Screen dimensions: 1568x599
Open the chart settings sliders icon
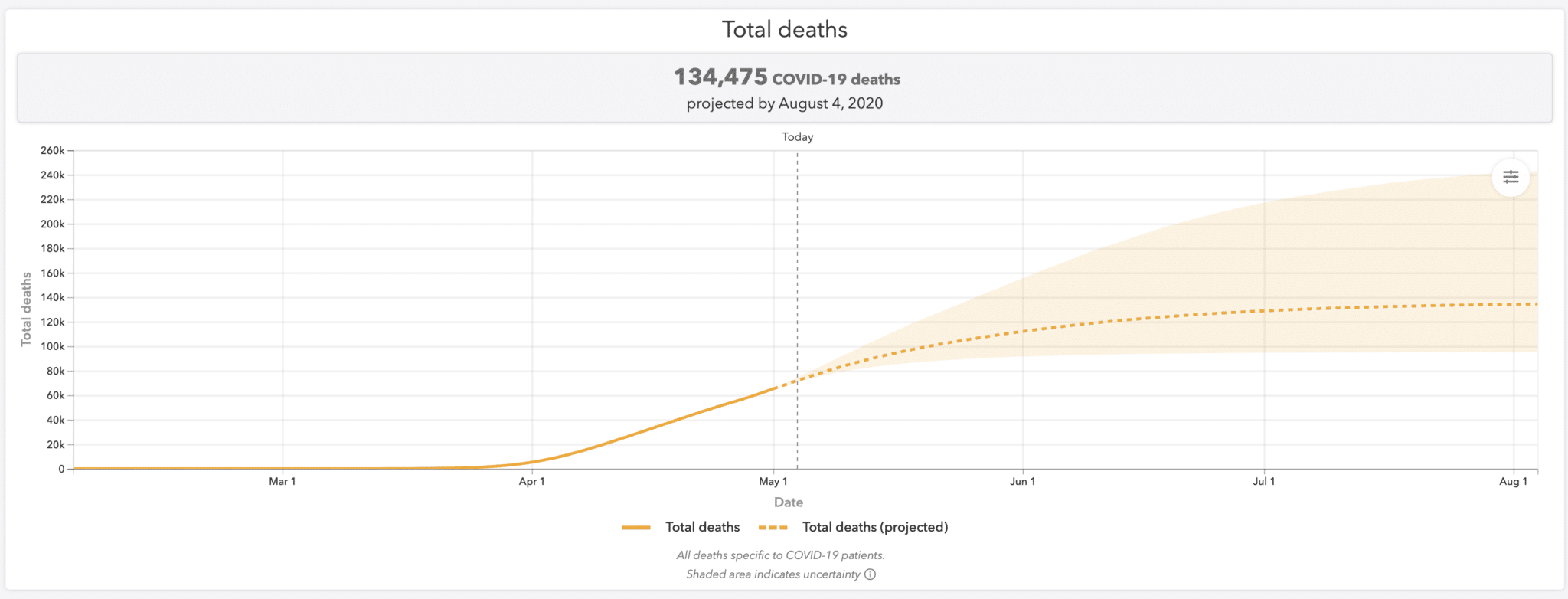[x=1511, y=177]
